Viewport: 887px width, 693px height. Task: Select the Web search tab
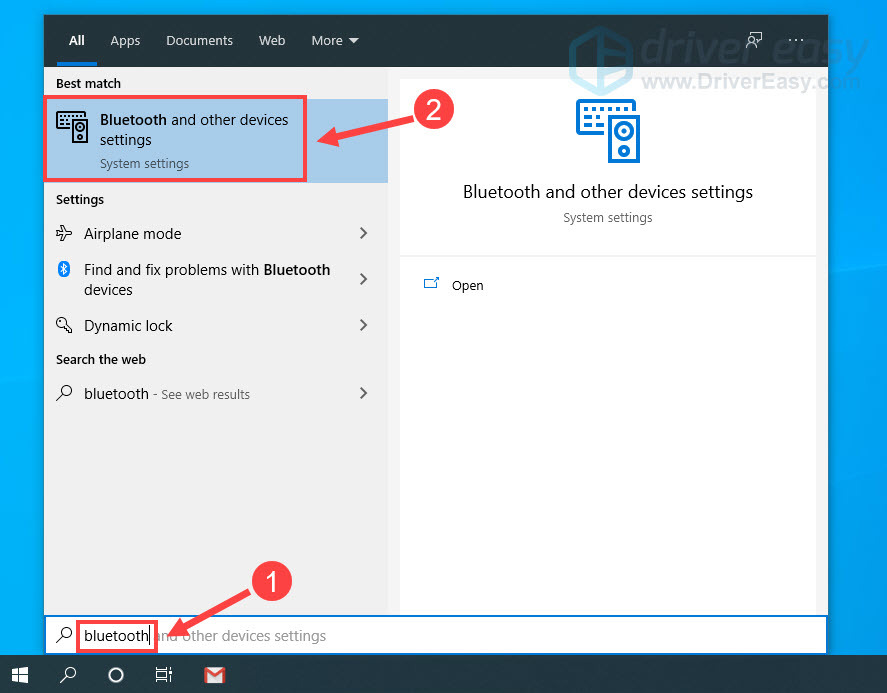(272, 41)
